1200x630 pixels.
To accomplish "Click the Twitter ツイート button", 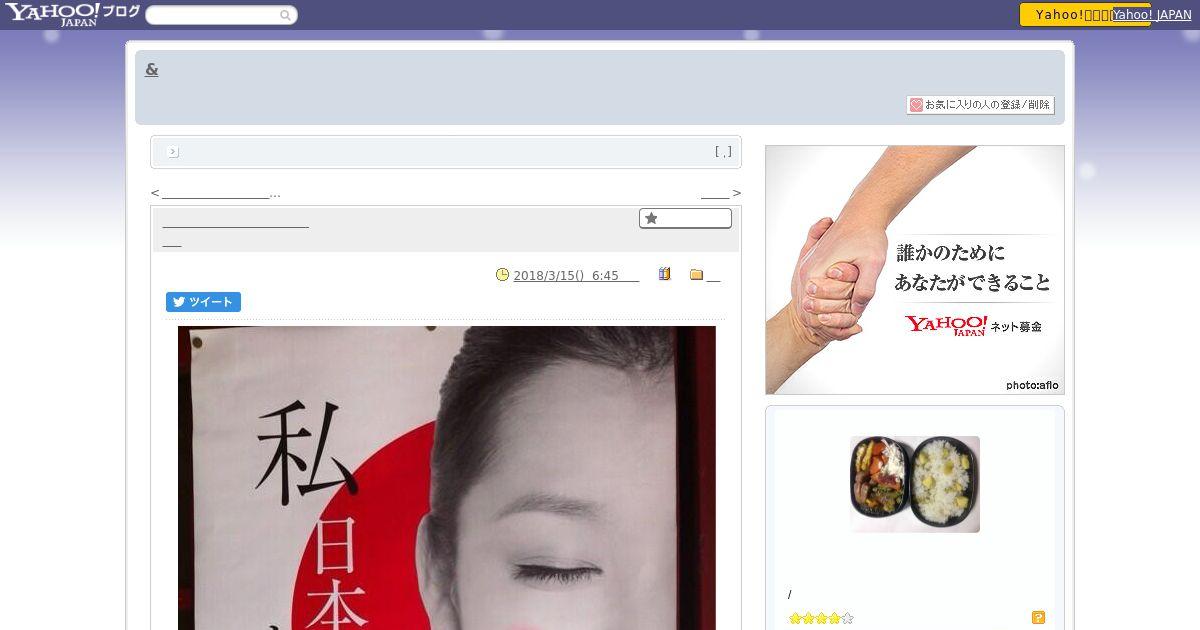I will tap(203, 302).
